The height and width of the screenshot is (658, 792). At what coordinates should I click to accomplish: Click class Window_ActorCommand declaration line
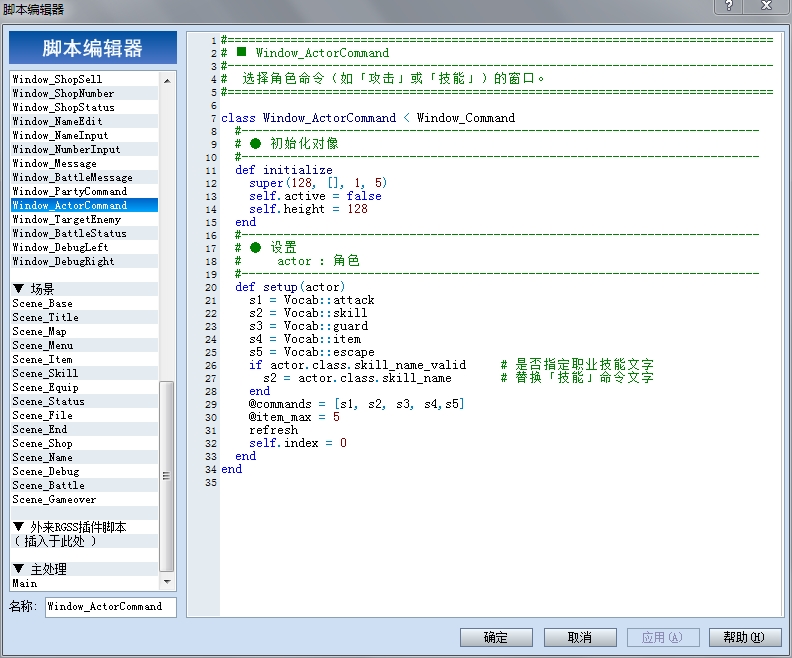368,118
